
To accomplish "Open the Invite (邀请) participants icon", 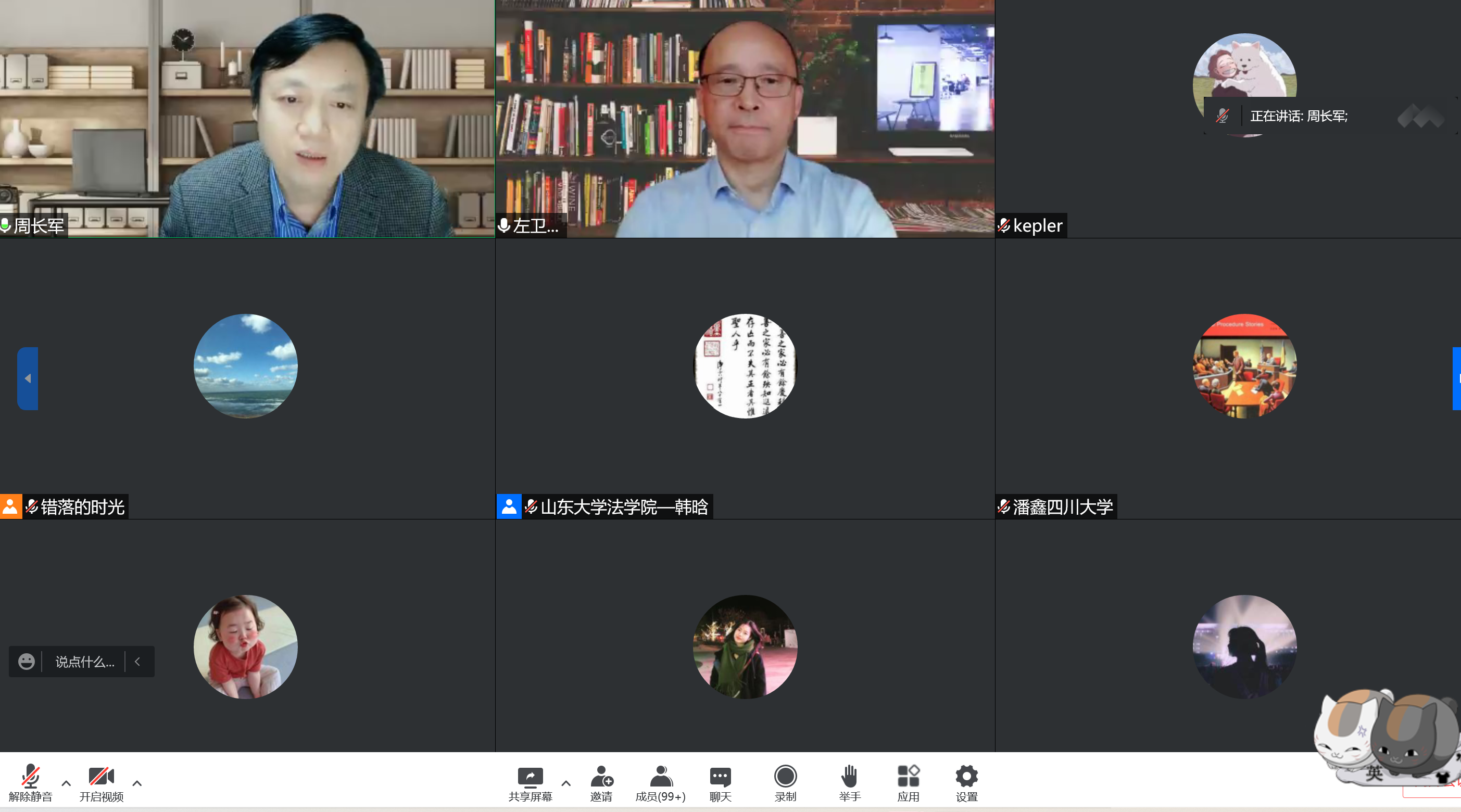I will [x=601, y=776].
